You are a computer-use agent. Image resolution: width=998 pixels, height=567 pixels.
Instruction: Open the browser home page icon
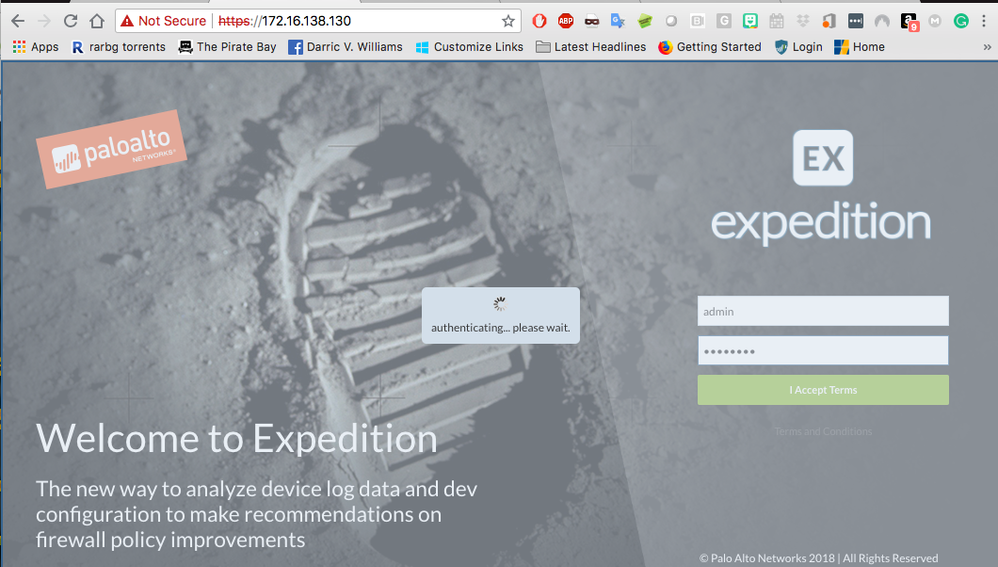pos(97,21)
